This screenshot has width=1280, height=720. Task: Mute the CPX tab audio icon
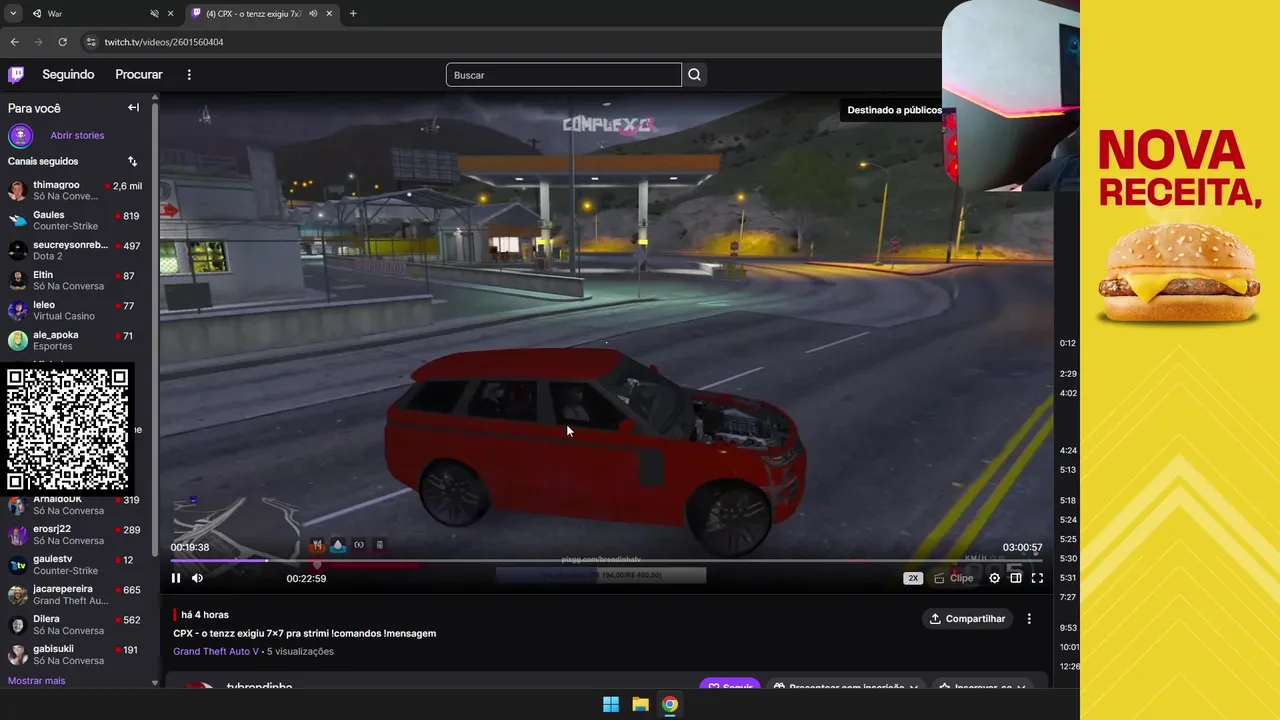click(313, 14)
